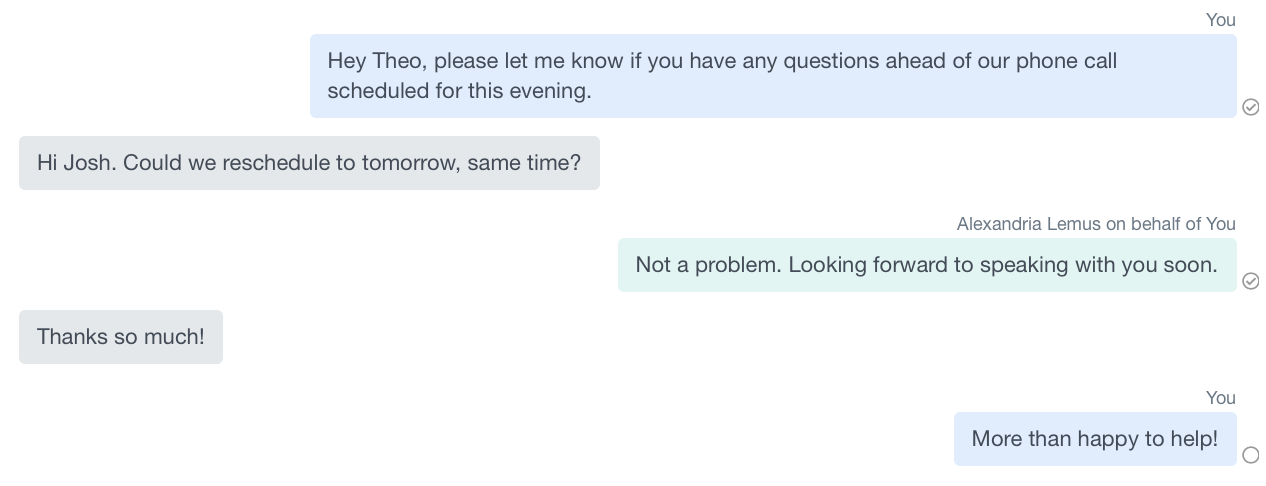1266x486 pixels.
Task: Select the More than happy to help! bubble
Action: (1095, 439)
